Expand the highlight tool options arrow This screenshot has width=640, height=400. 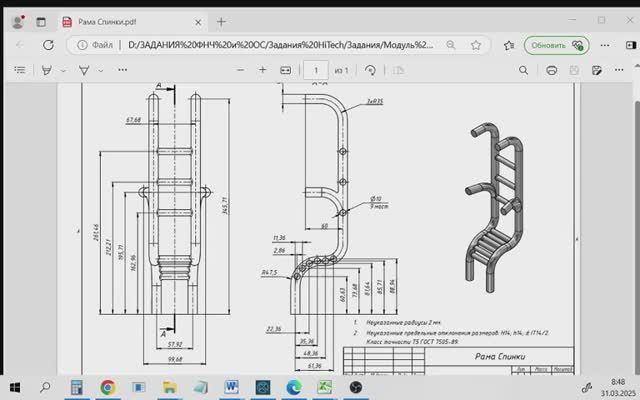pyautogui.click(x=63, y=70)
